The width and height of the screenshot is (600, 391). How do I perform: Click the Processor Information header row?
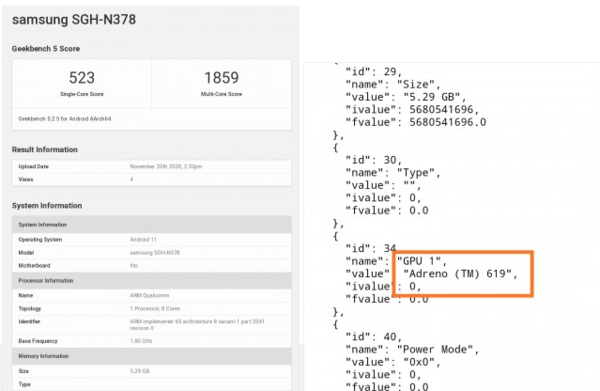(x=152, y=280)
